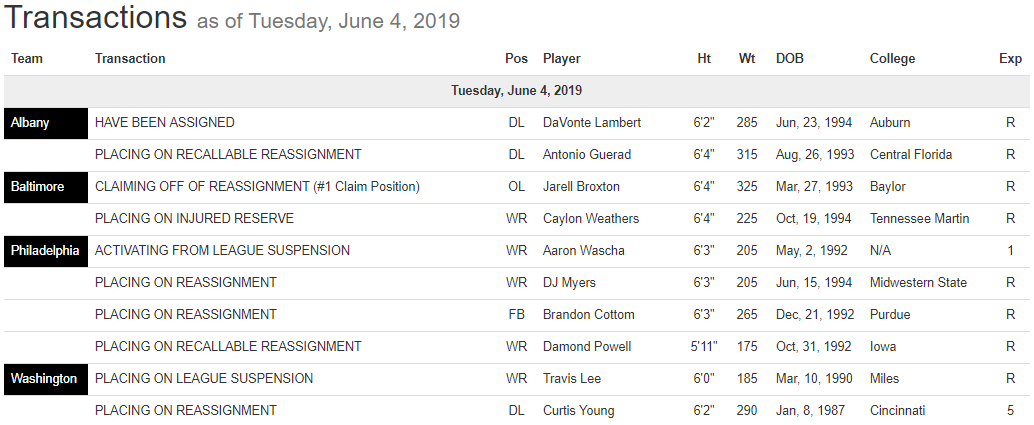Click DJ Myers player name
The height and width of the screenshot is (425, 1034).
click(569, 283)
